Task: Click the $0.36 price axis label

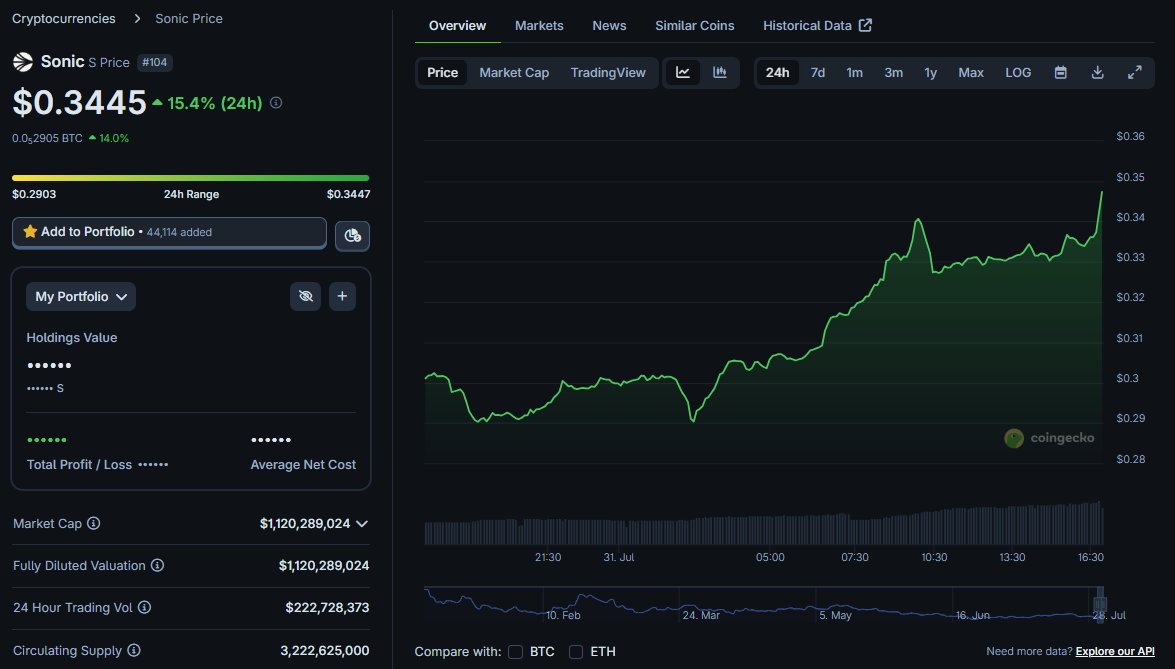Action: click(x=1130, y=136)
